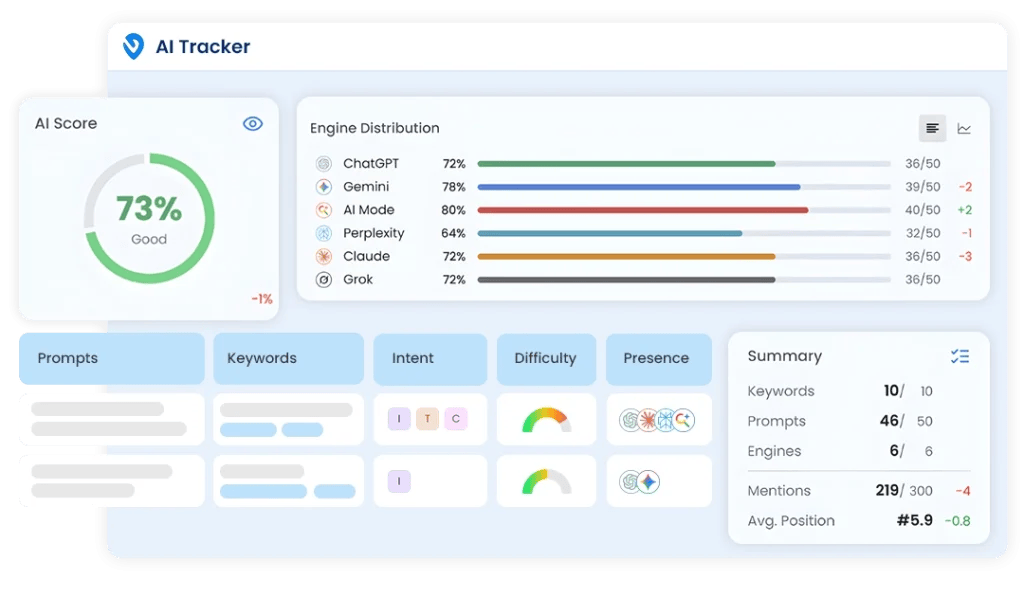Click the AI Mode engine icon
This screenshot has height=616, width=1024.
tap(324, 210)
